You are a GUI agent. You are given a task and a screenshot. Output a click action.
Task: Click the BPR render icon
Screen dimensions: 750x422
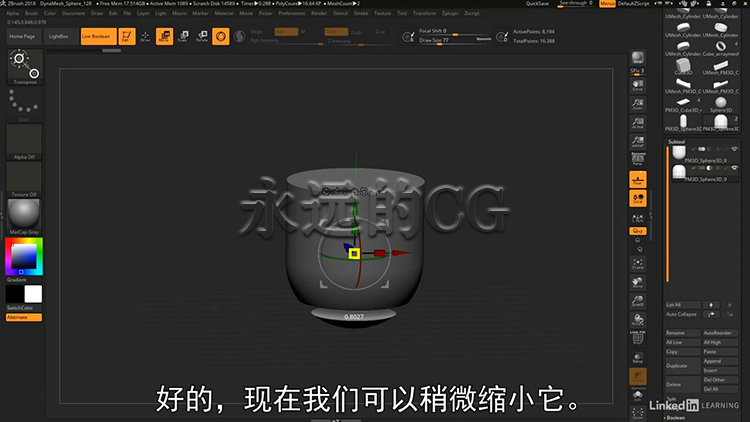638,58
